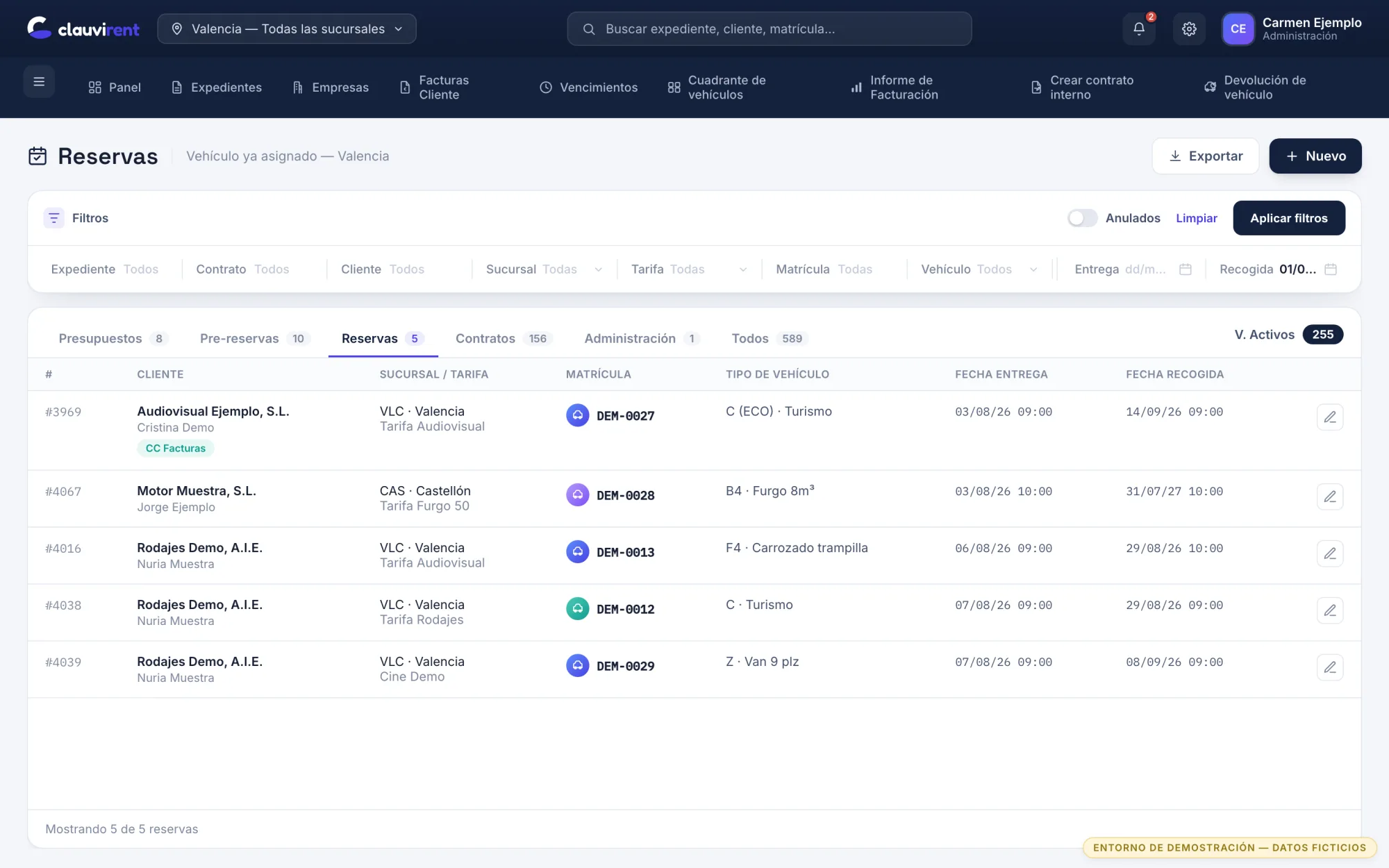Open calendar icon in Entrega filter
Viewport: 1389px width, 868px height.
(x=1186, y=269)
